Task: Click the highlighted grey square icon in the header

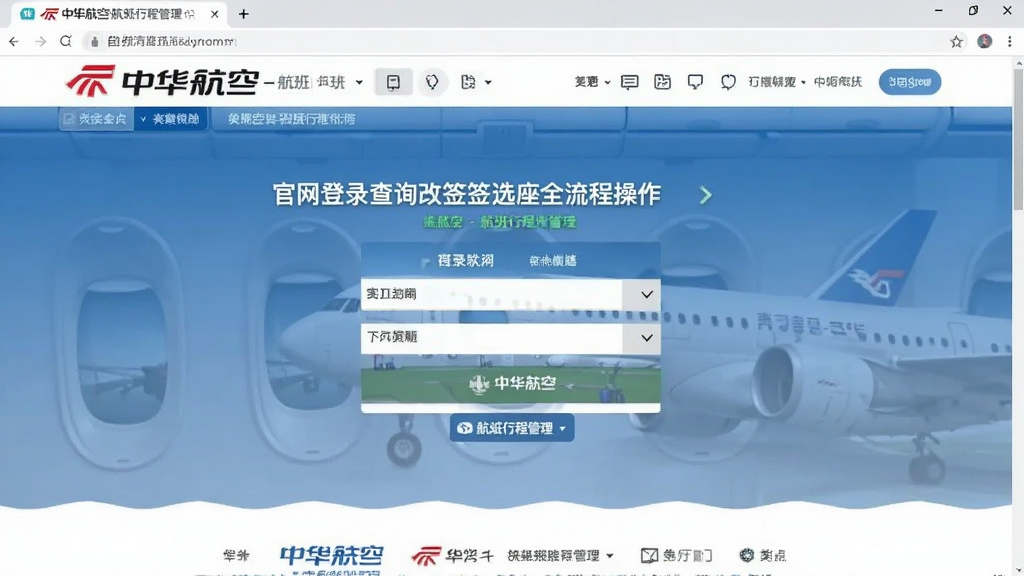Action: coord(393,82)
